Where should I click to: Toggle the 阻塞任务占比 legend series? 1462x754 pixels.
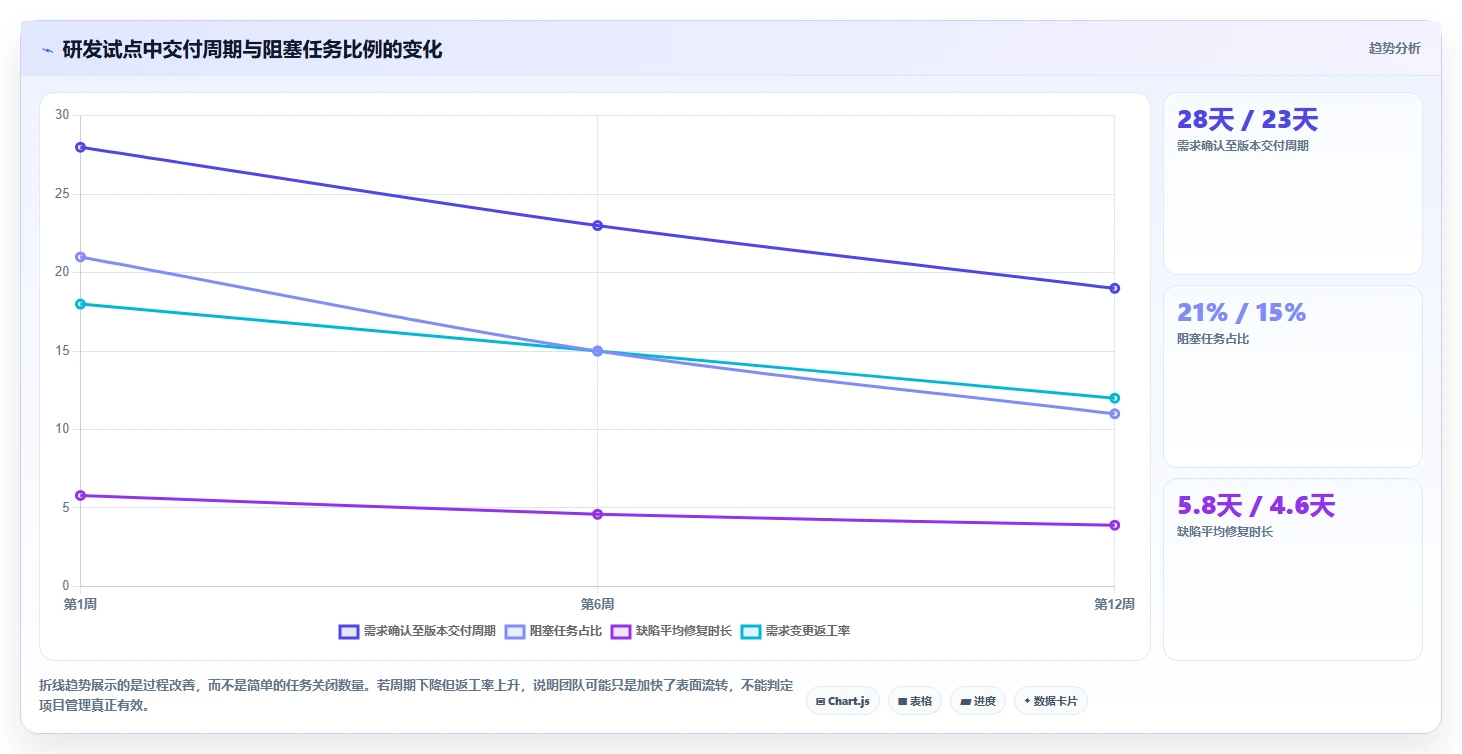[x=553, y=631]
